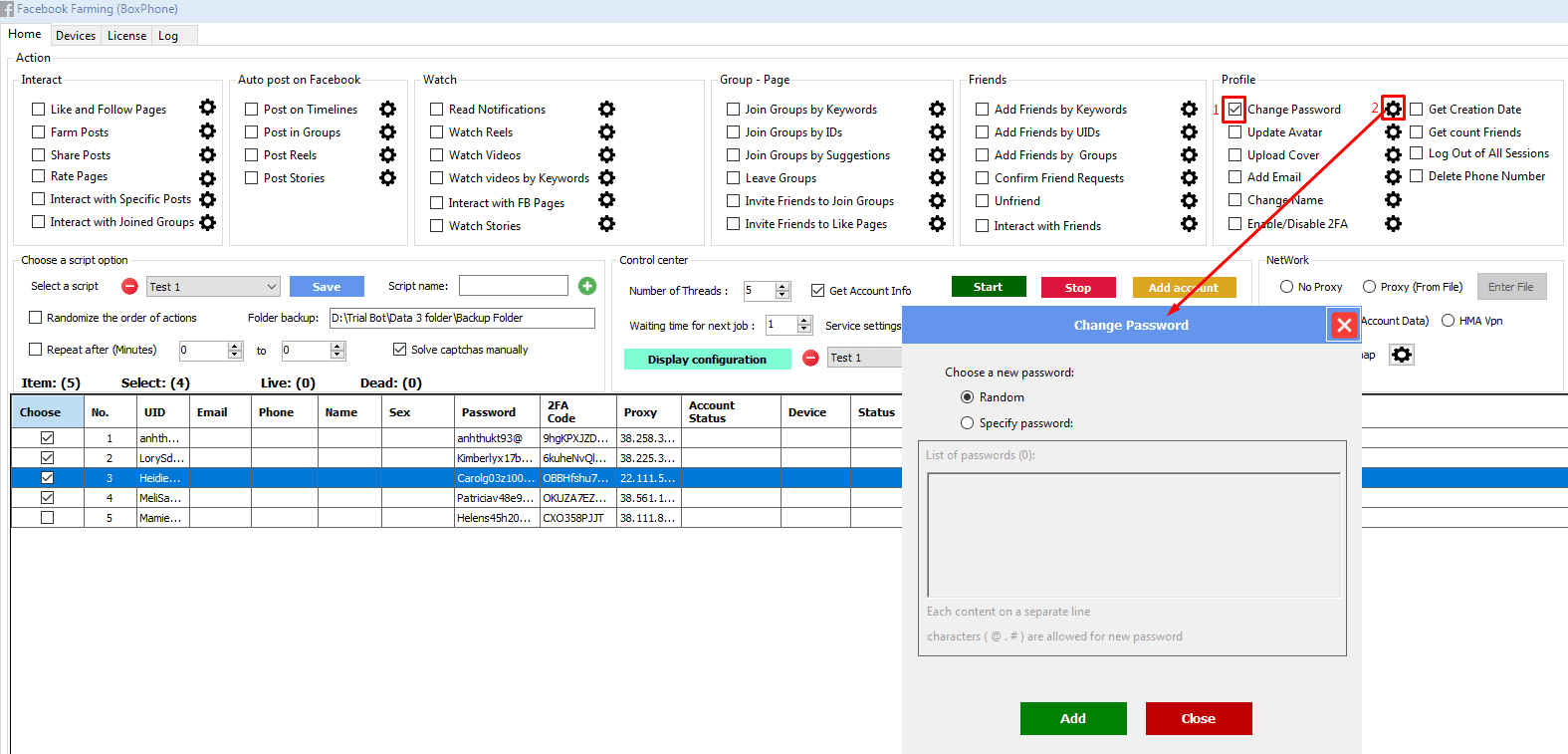This screenshot has height=754, width=1568.
Task: Delete selected script with red minus icon
Action: [129, 286]
